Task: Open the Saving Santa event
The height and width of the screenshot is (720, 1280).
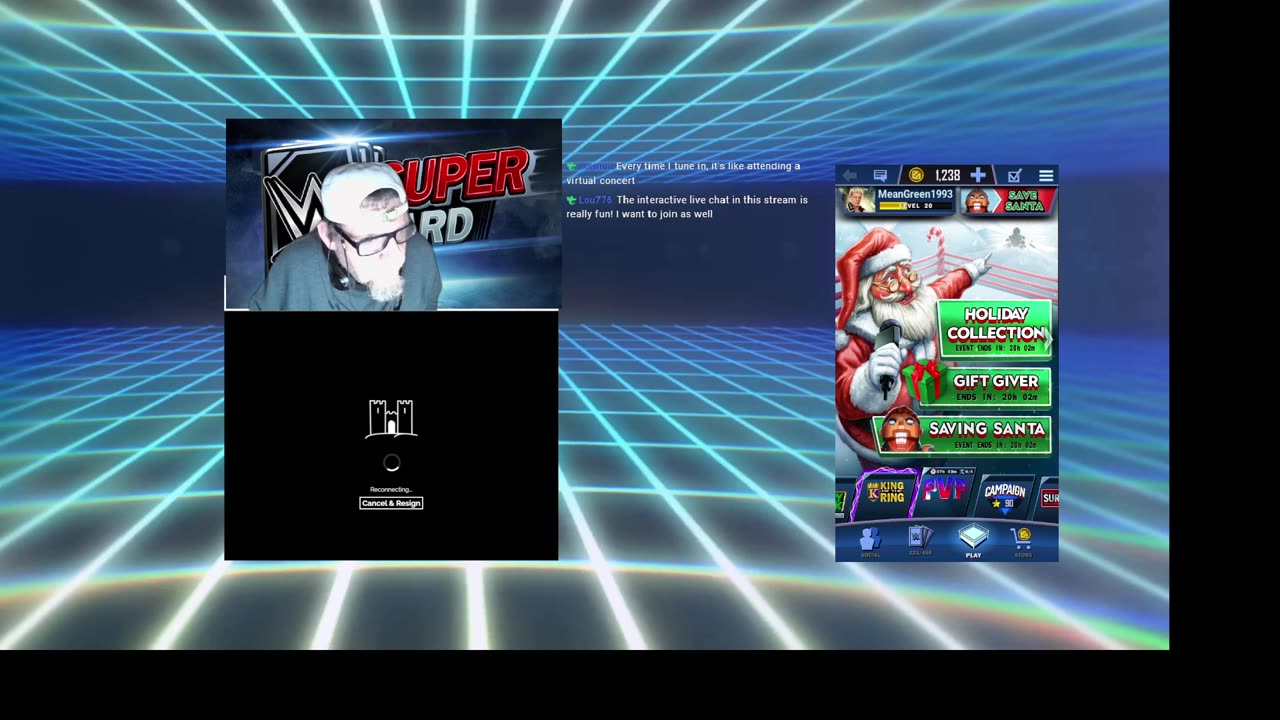Action: 962,433
